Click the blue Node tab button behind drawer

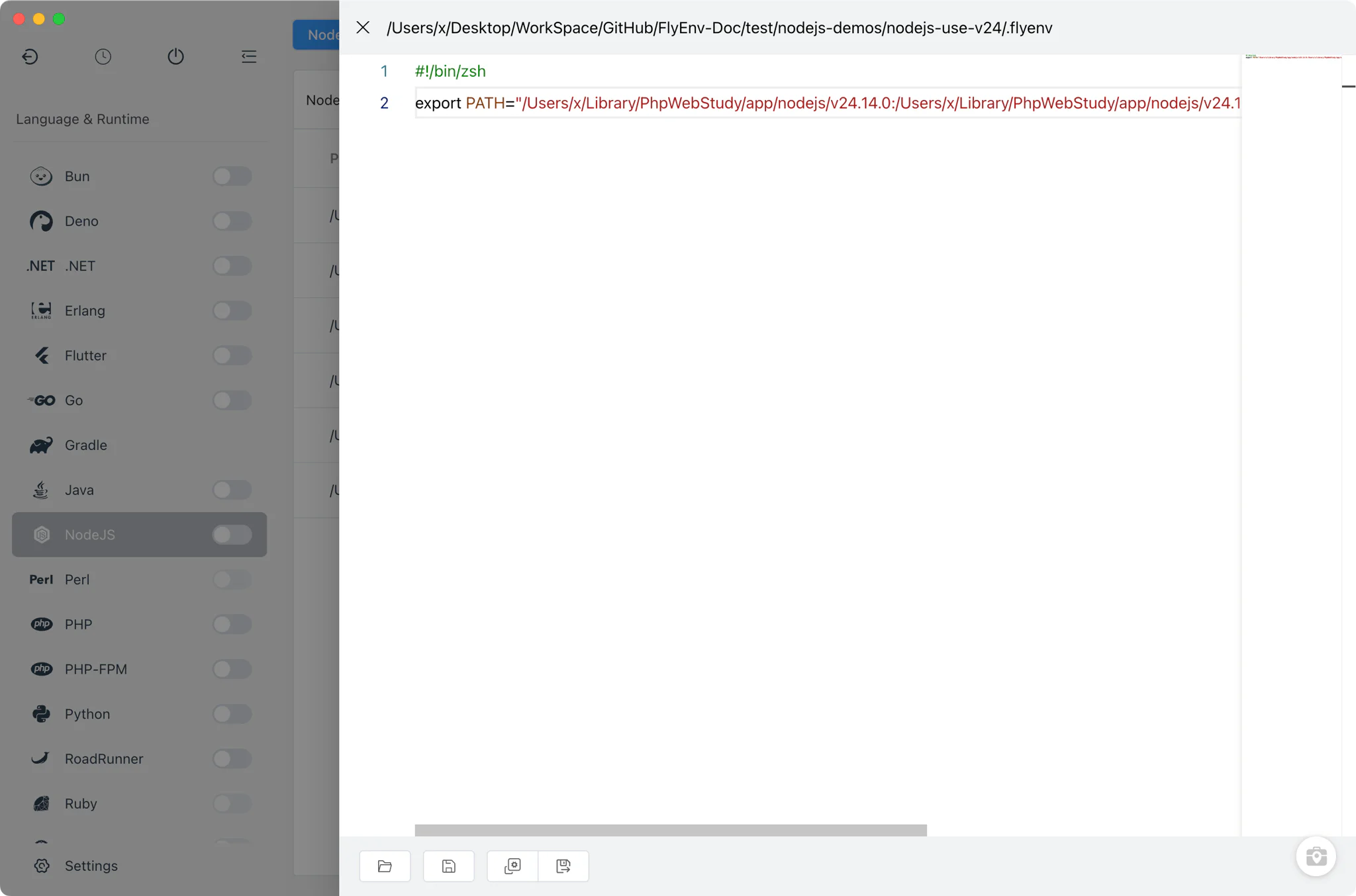coord(316,35)
